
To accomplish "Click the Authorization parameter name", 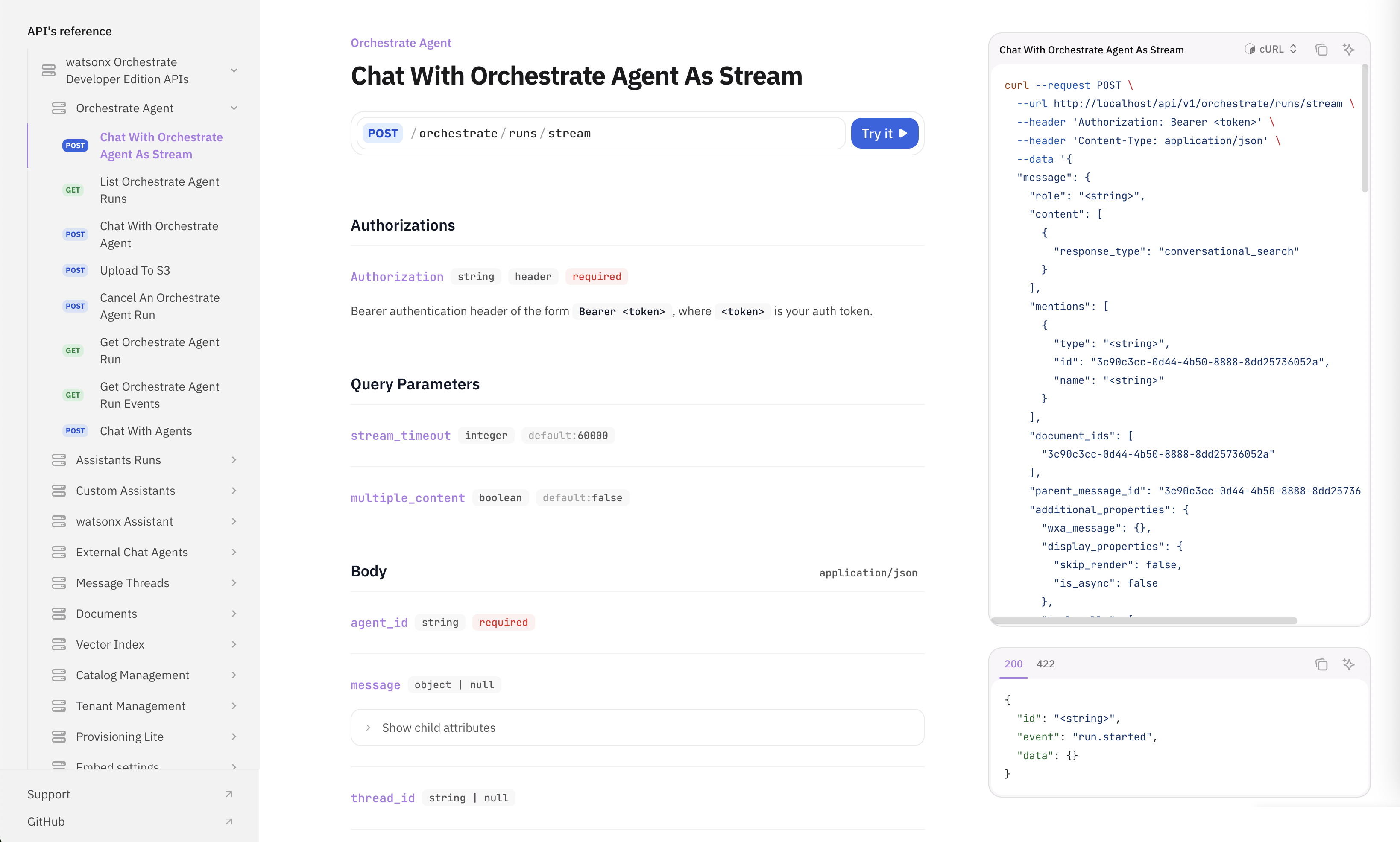I will tap(397, 276).
